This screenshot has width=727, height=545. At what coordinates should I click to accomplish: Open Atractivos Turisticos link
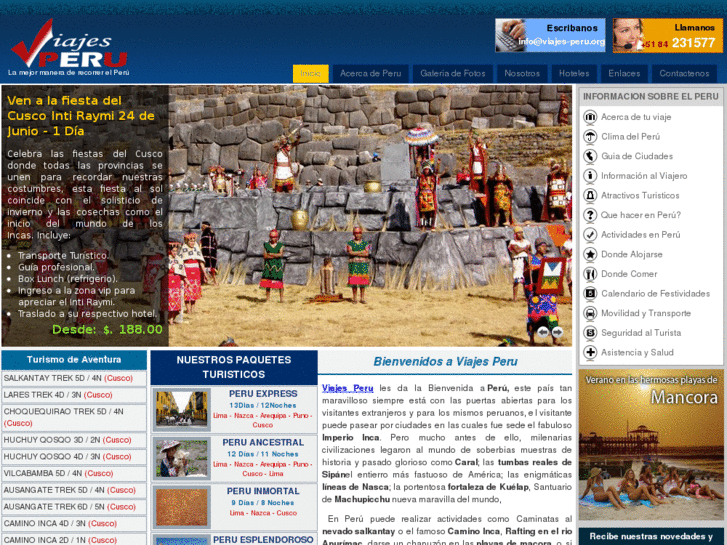click(x=640, y=195)
